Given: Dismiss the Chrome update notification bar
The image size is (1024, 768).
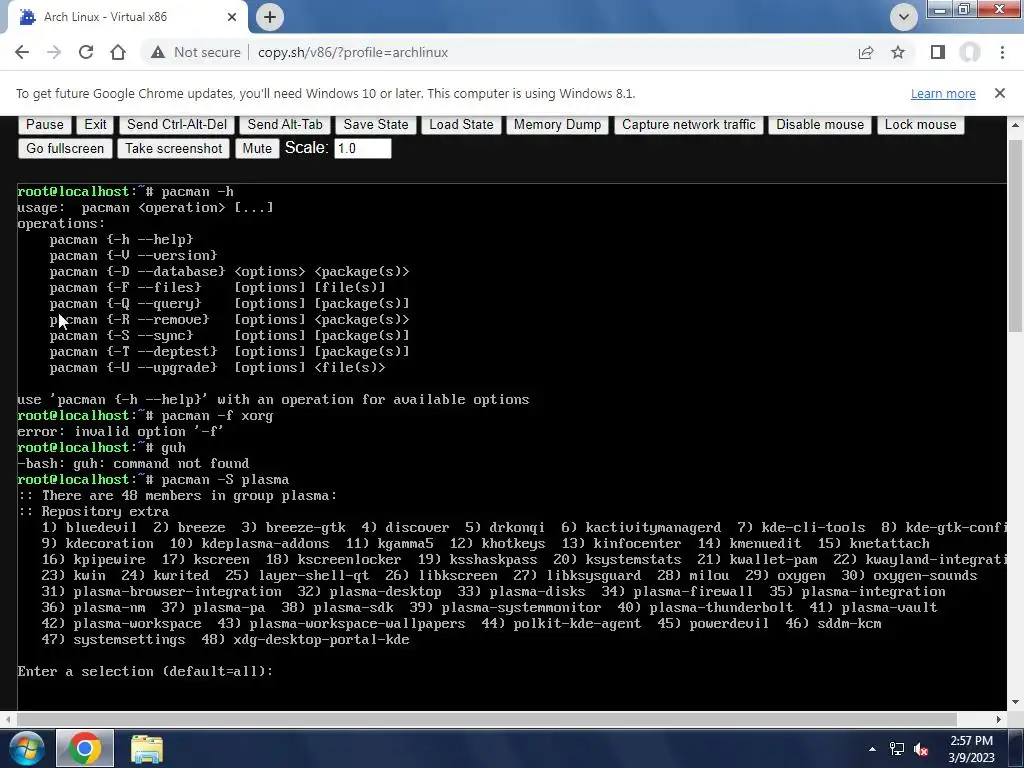Looking at the screenshot, I should (1000, 93).
